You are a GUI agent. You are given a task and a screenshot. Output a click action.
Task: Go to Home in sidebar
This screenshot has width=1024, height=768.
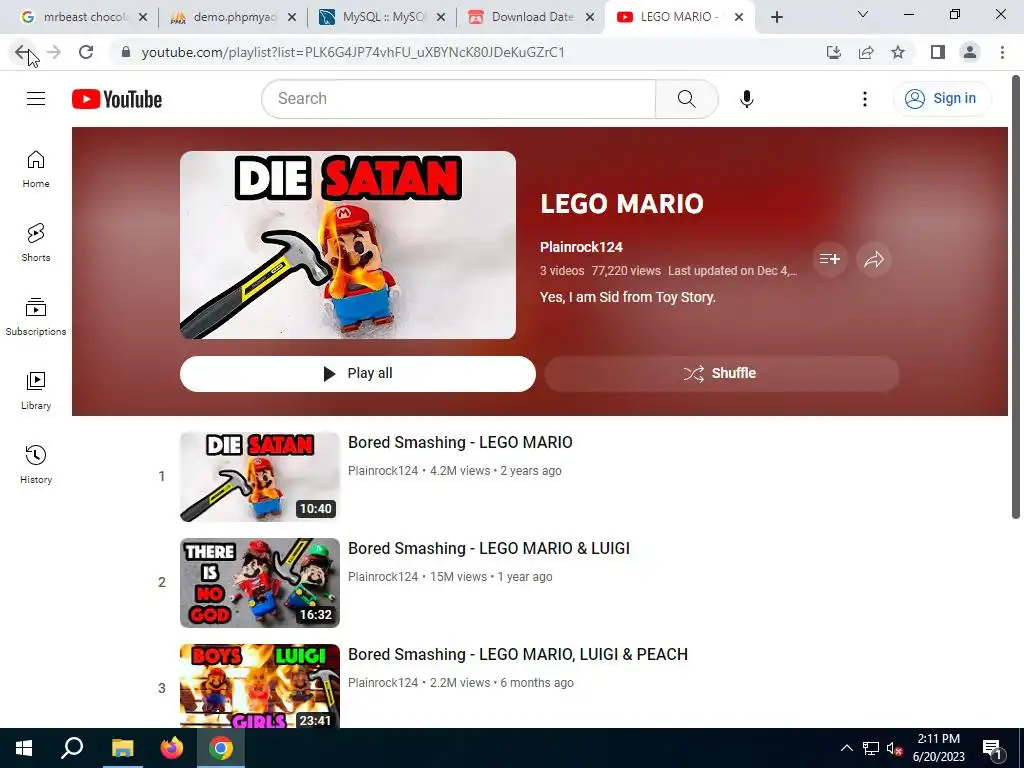pyautogui.click(x=36, y=169)
